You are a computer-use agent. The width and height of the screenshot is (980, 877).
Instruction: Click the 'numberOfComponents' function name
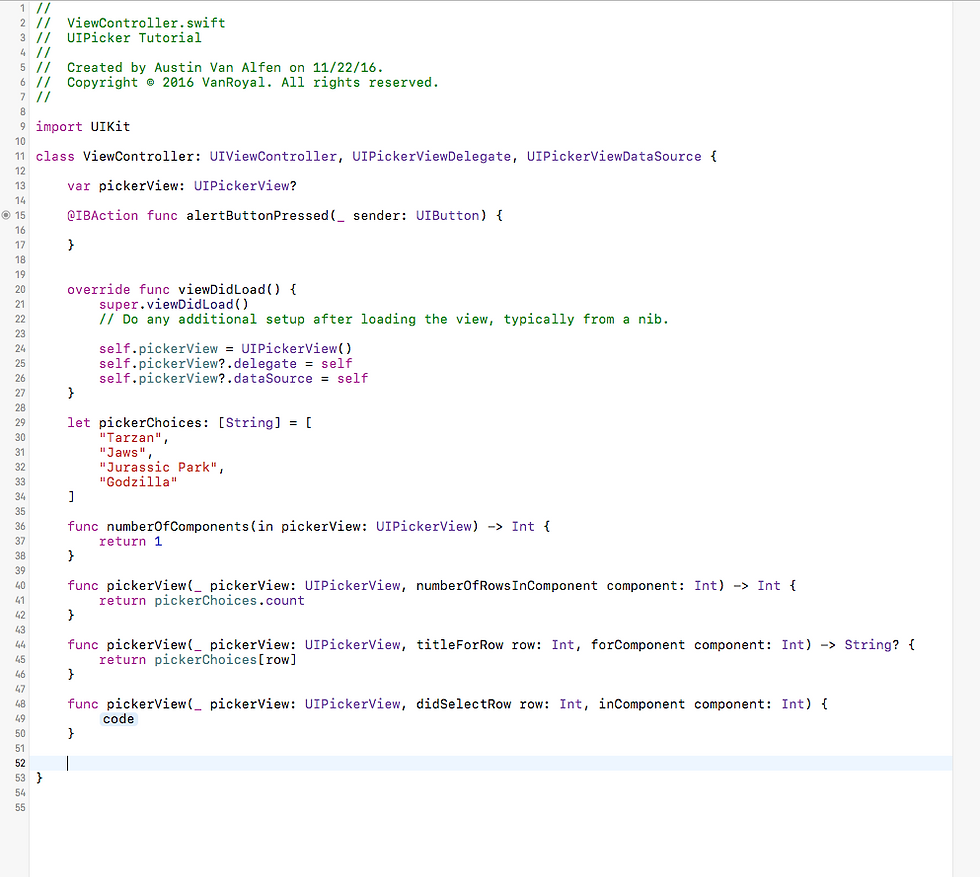point(178,527)
